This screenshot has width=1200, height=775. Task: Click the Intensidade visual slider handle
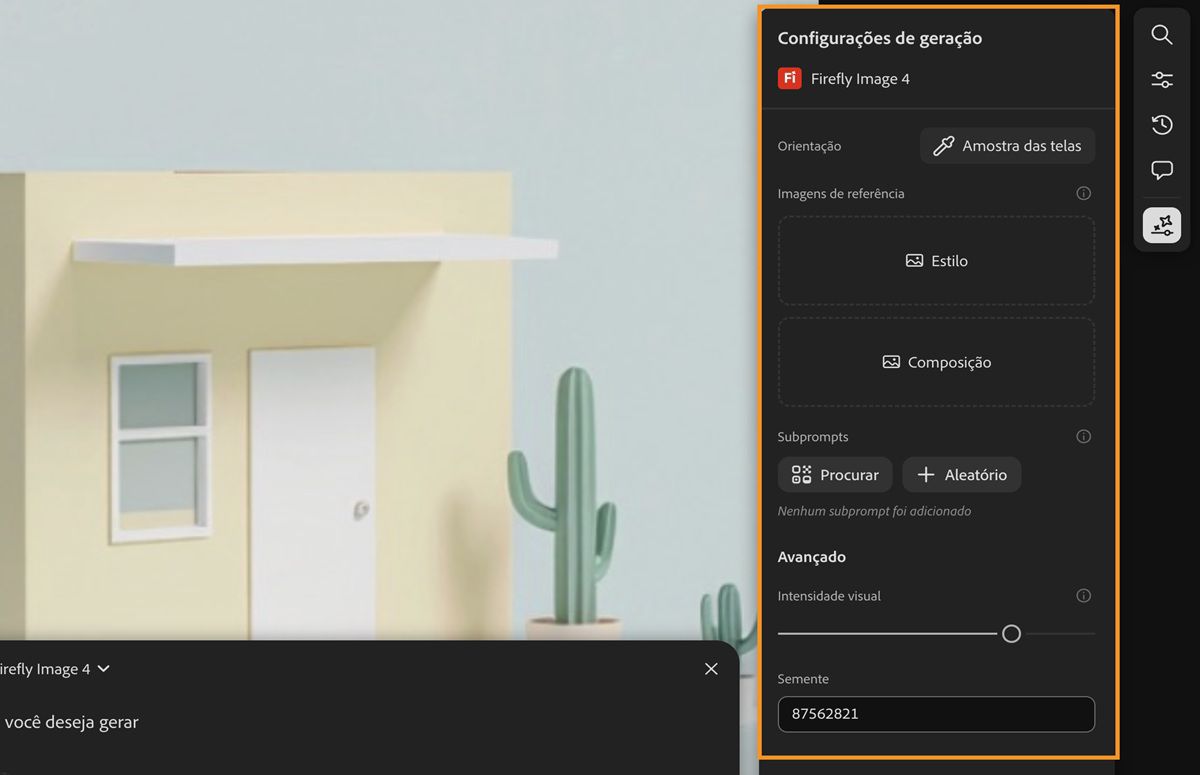pos(1011,633)
